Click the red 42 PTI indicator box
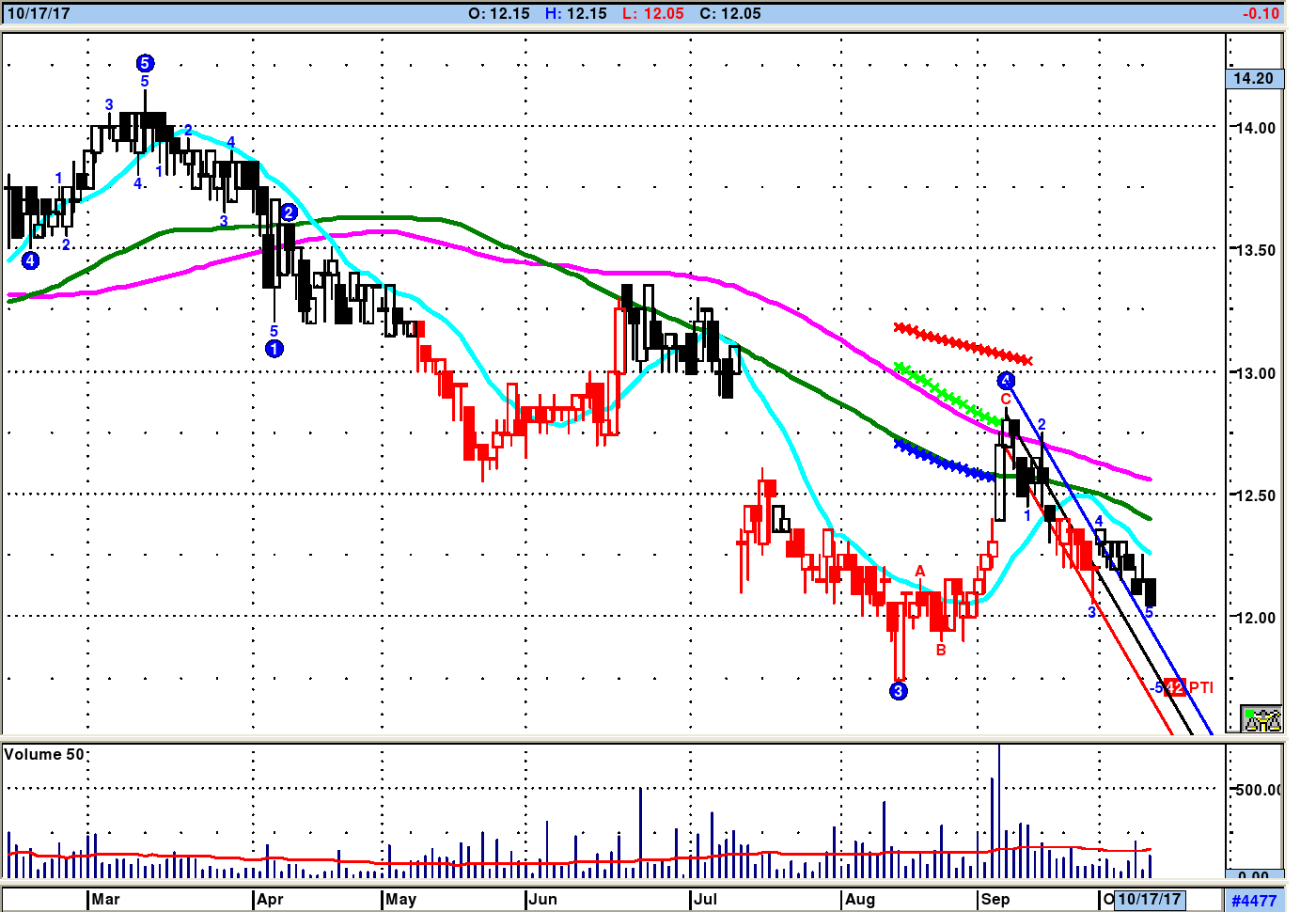The width and height of the screenshot is (1316, 912). [1175, 687]
